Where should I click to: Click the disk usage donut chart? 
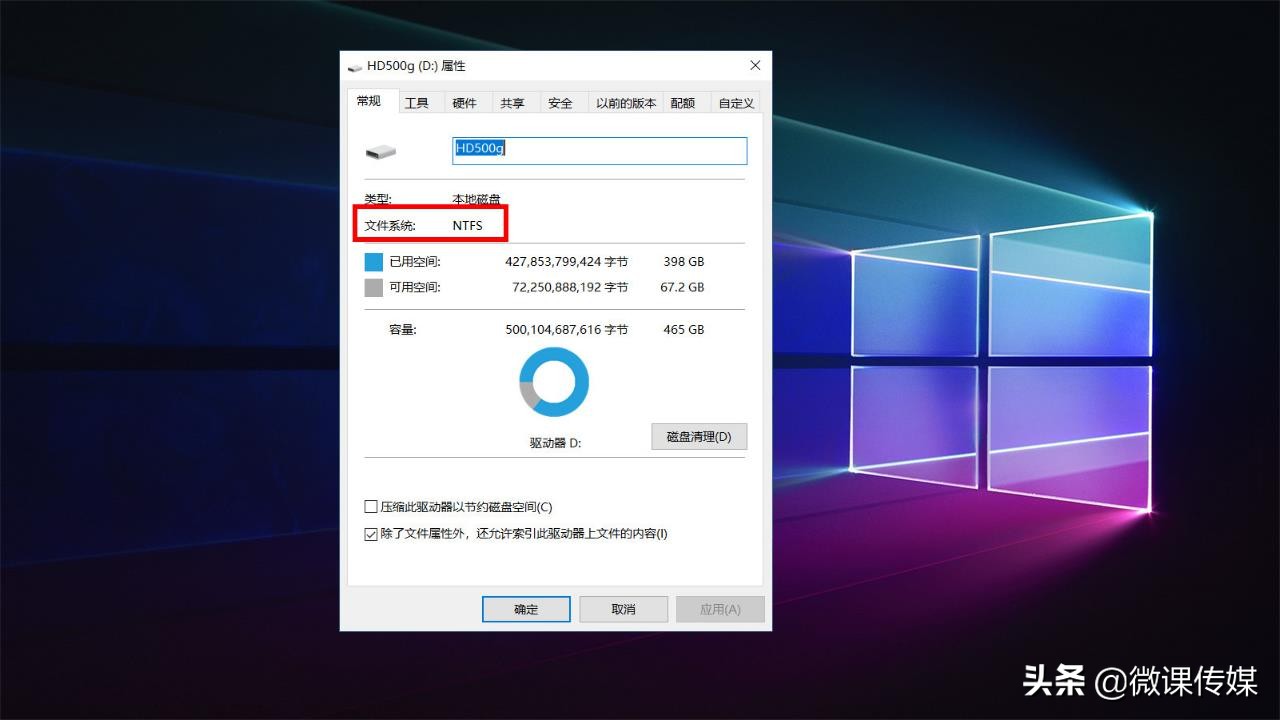pos(554,382)
